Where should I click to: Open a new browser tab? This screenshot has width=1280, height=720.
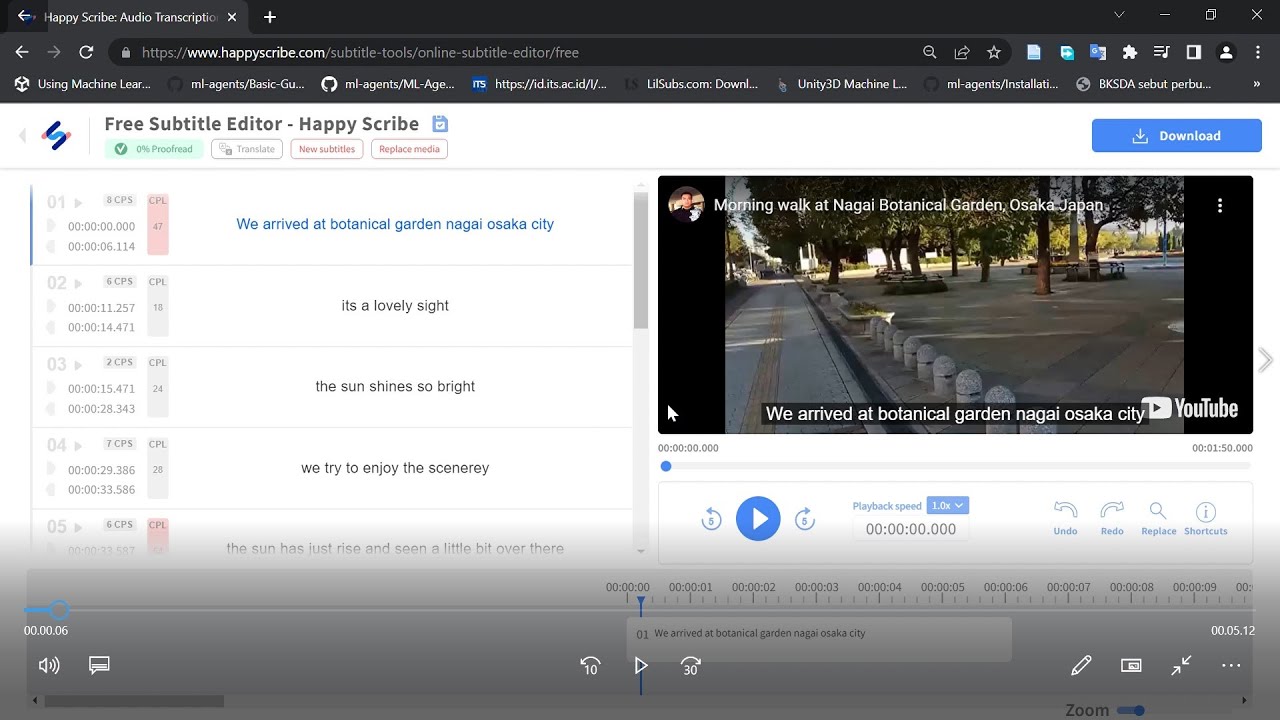(x=270, y=17)
